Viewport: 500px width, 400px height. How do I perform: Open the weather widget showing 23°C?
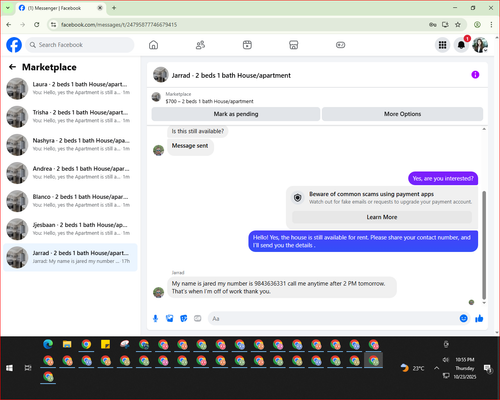click(413, 368)
